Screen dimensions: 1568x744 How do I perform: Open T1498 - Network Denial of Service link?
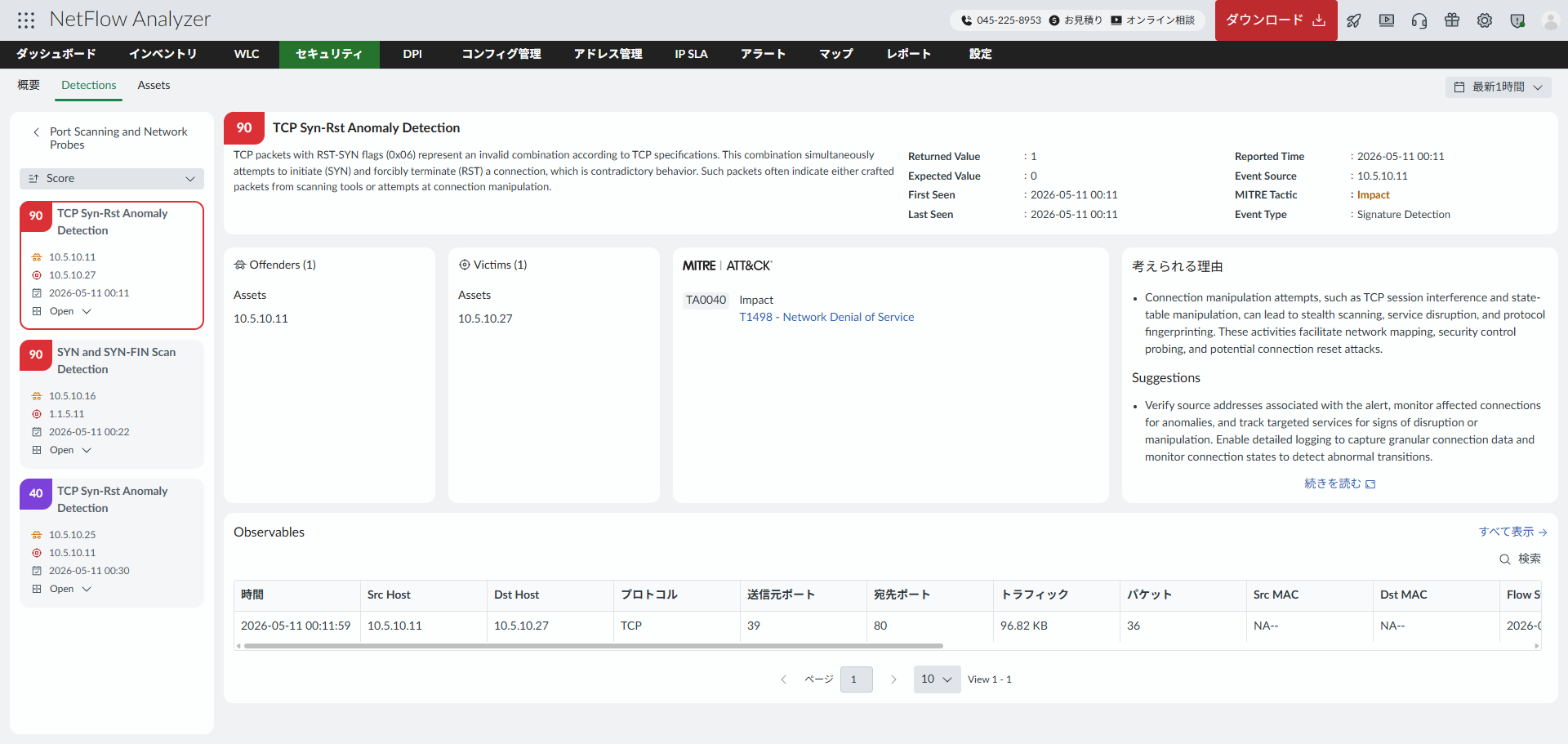(826, 317)
